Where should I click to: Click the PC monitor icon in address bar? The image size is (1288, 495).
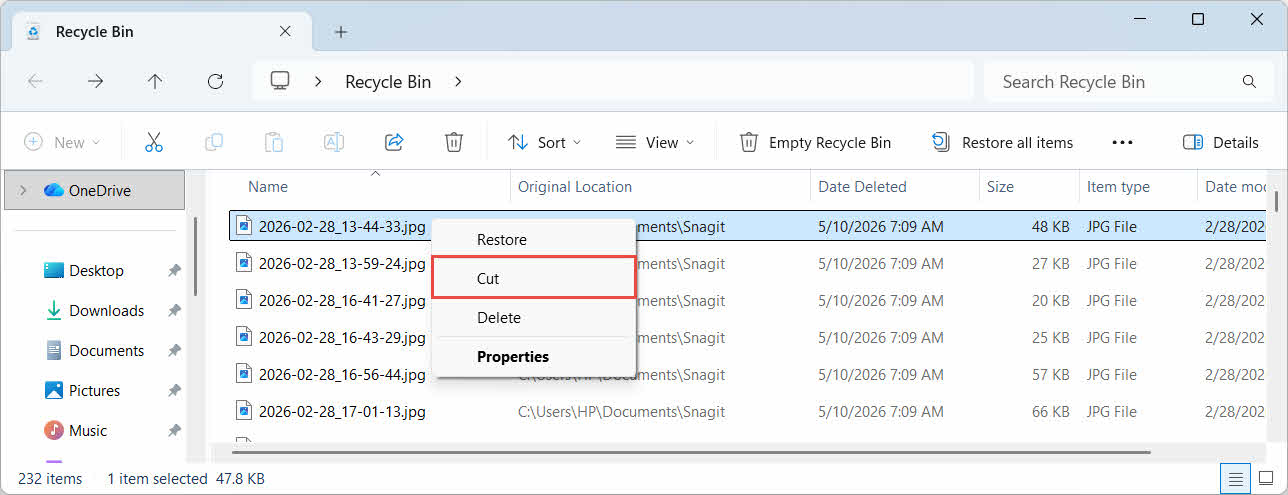[x=280, y=81]
